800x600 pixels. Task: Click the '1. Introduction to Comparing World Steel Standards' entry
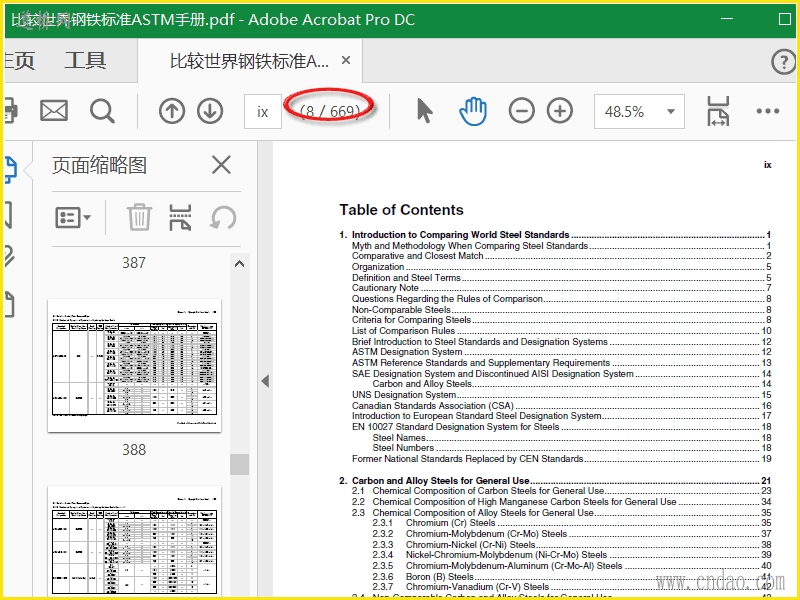point(555,235)
